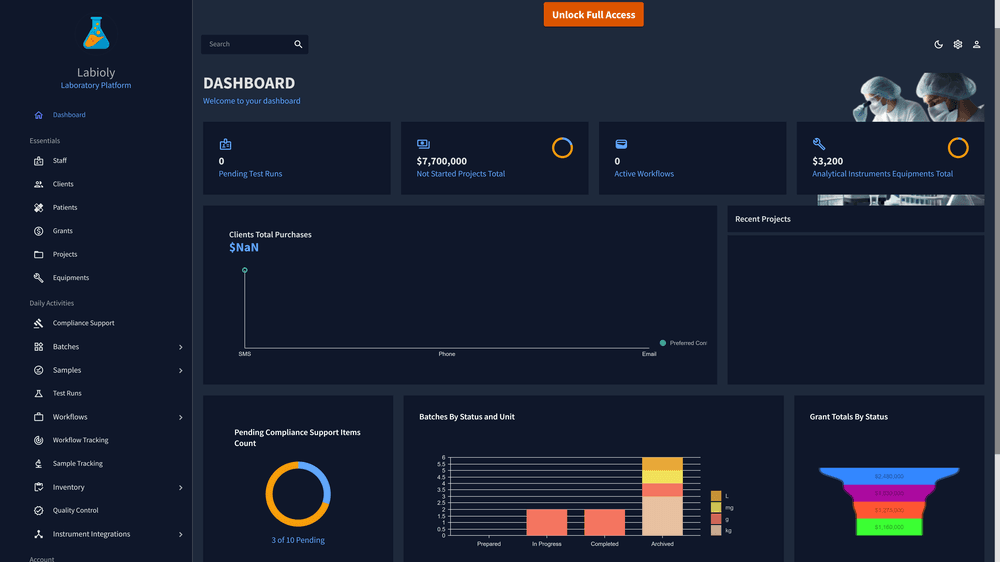Toggle dark mode moon icon
Screen dimensions: 1000x562
coord(938,45)
